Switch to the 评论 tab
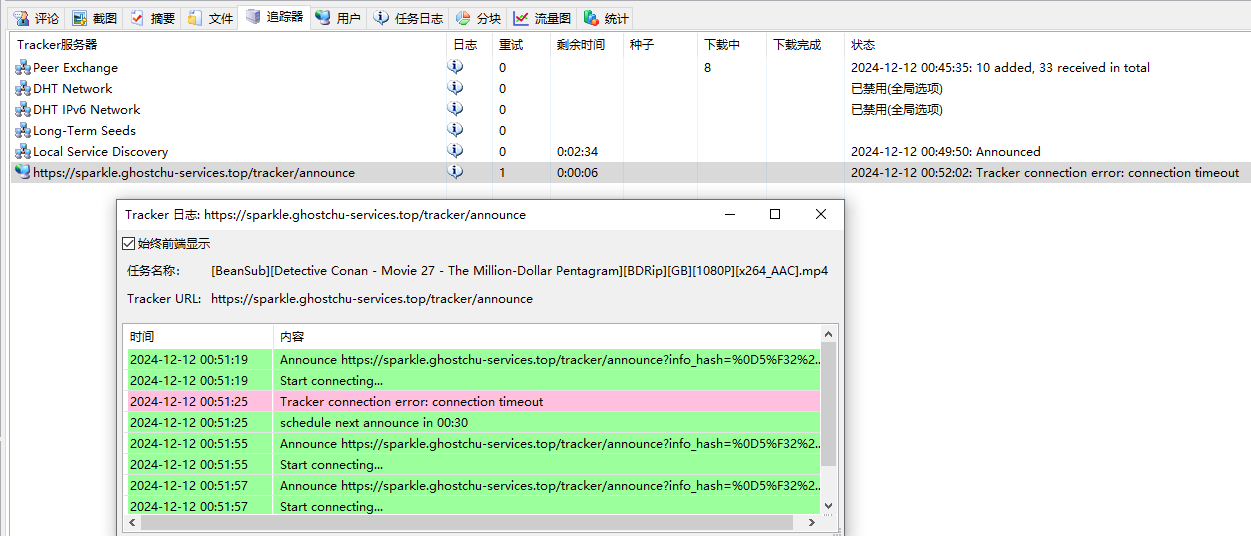 click(36, 18)
